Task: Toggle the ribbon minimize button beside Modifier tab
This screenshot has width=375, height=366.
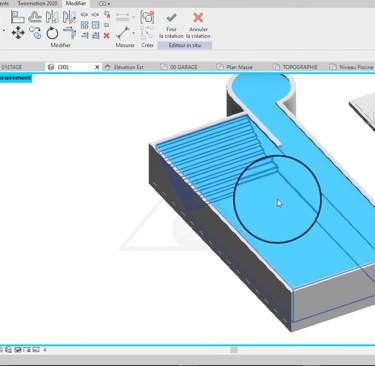Action: 103,4
